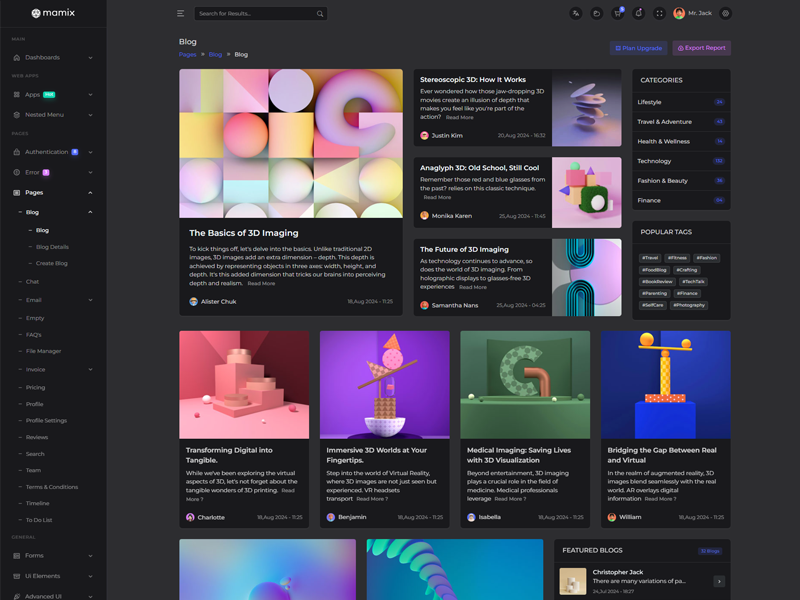
Task: Click the search magnifier icon
Action: 320,14
